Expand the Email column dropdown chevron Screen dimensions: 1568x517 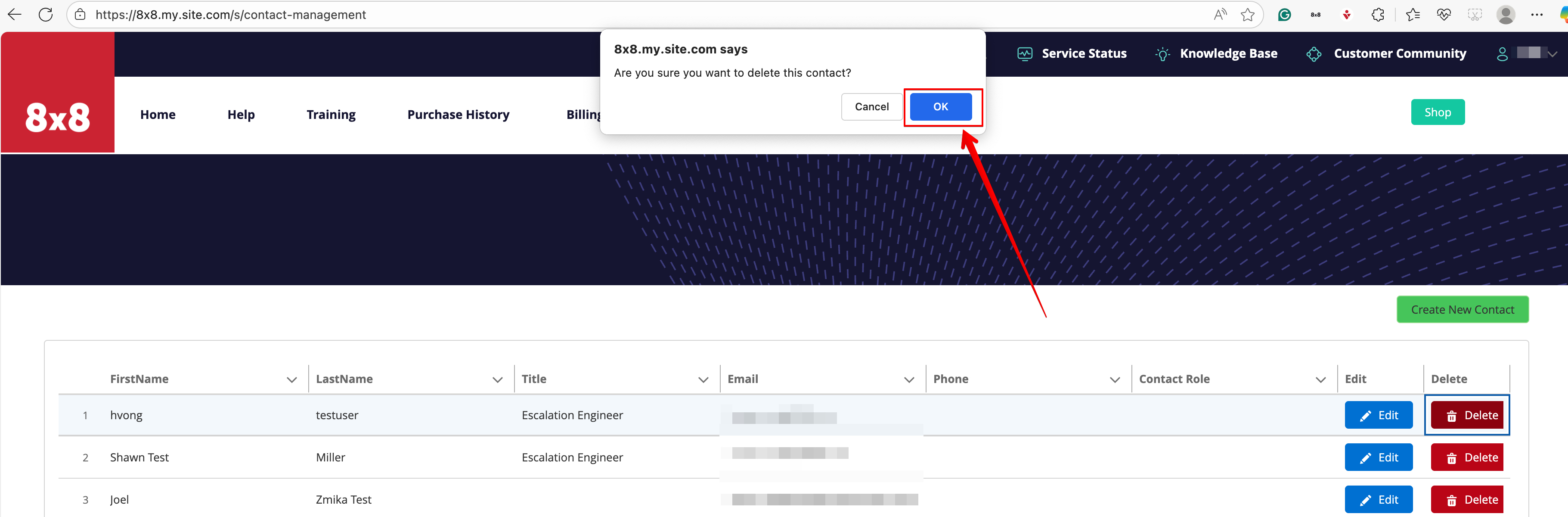(x=909, y=380)
